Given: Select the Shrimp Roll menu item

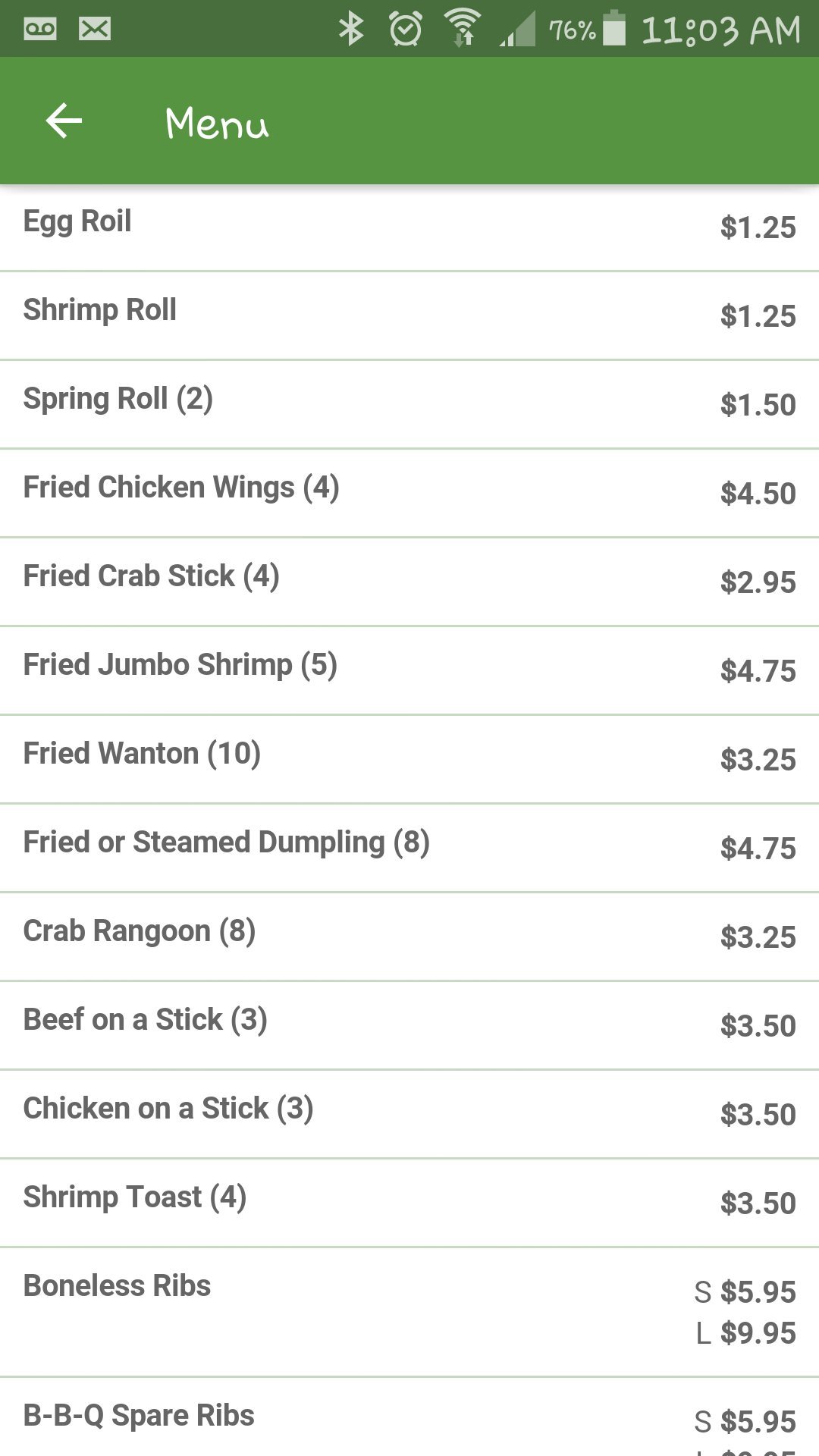Looking at the screenshot, I should click(100, 310).
